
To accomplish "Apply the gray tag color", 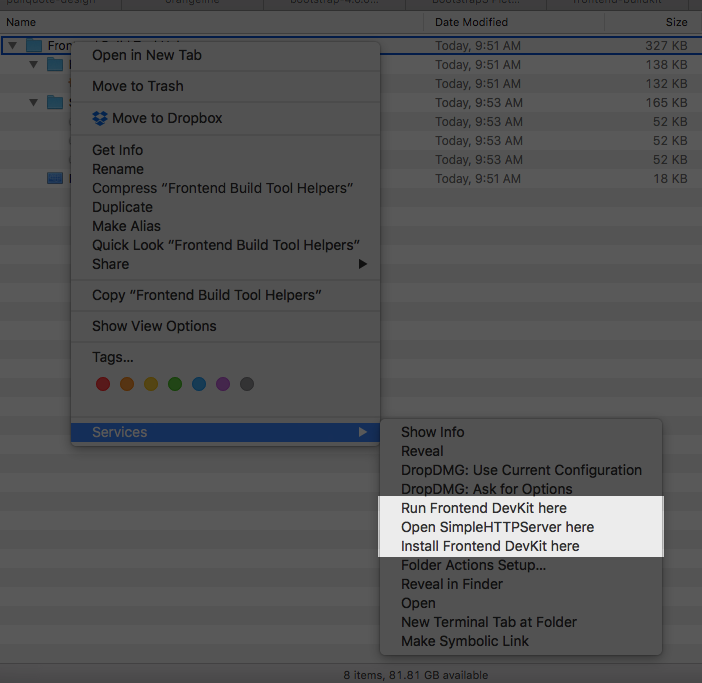I will [247, 384].
